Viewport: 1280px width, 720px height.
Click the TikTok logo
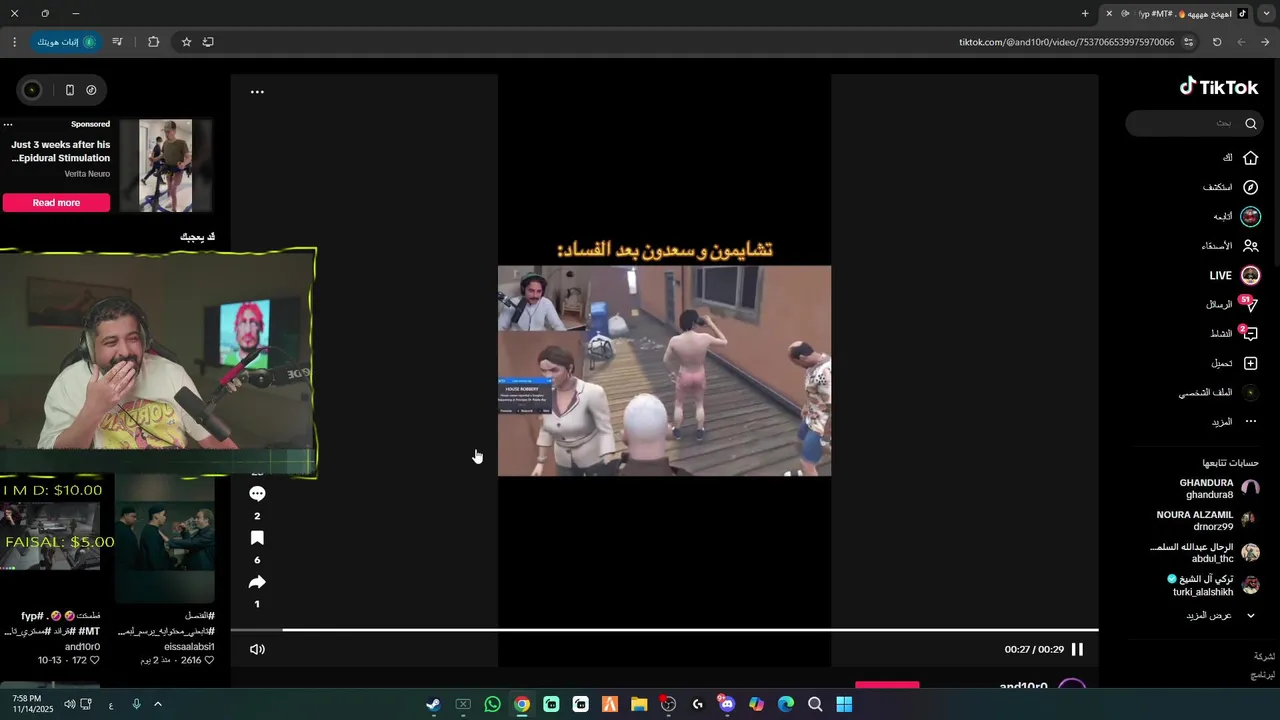tap(1219, 87)
